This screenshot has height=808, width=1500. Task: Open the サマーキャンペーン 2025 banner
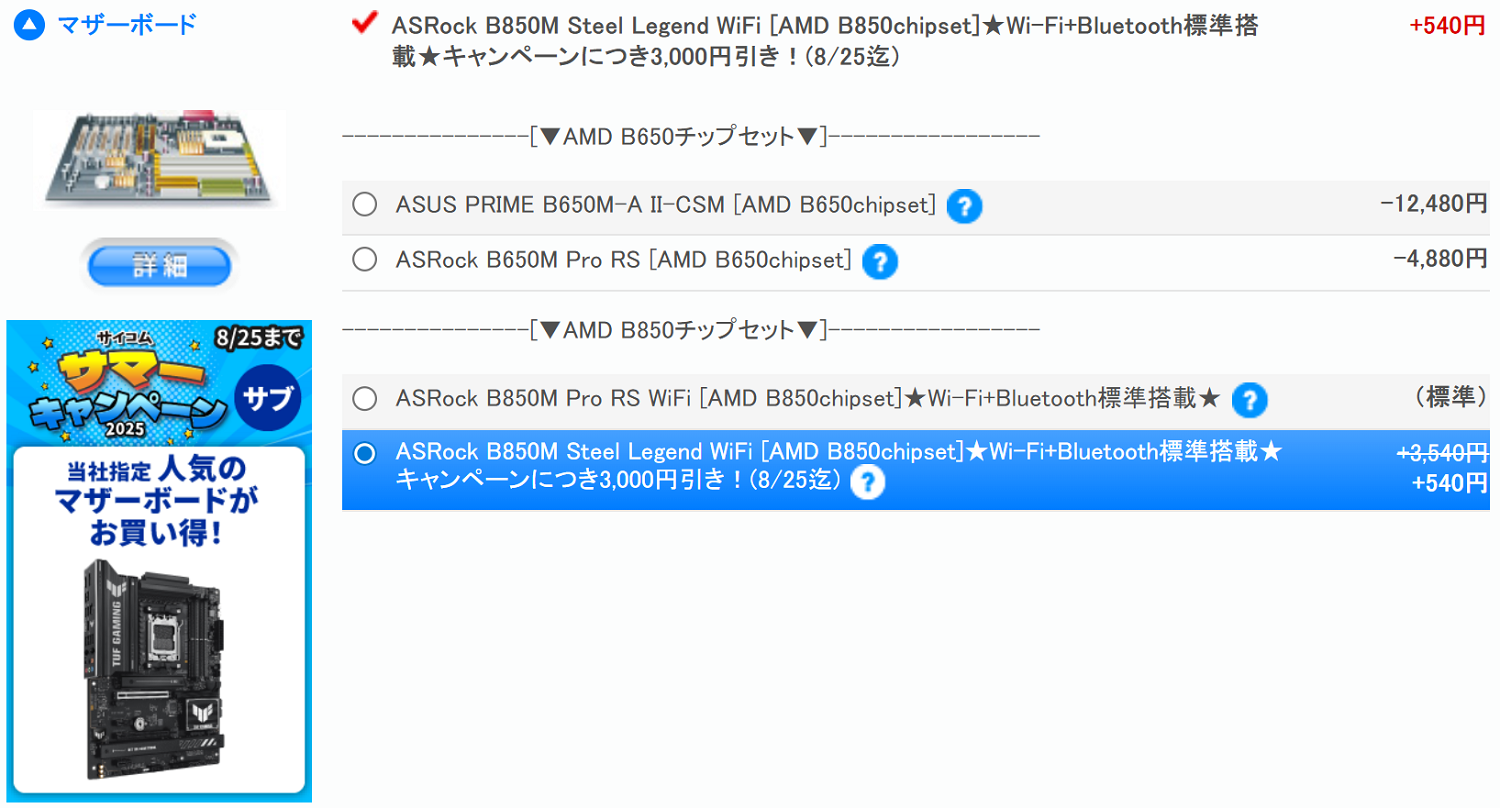click(159, 560)
